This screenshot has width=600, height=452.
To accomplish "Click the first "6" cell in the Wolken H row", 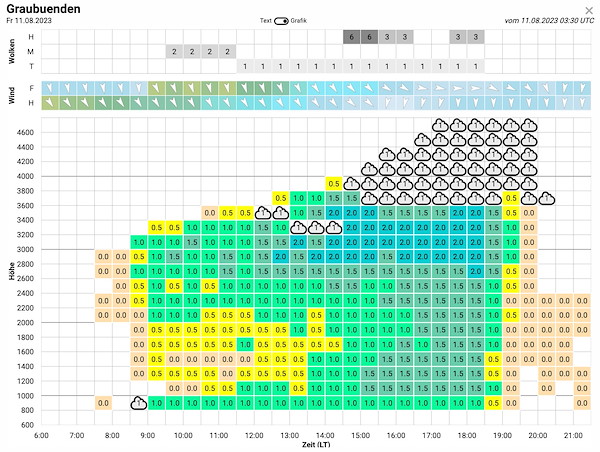I will [351, 37].
